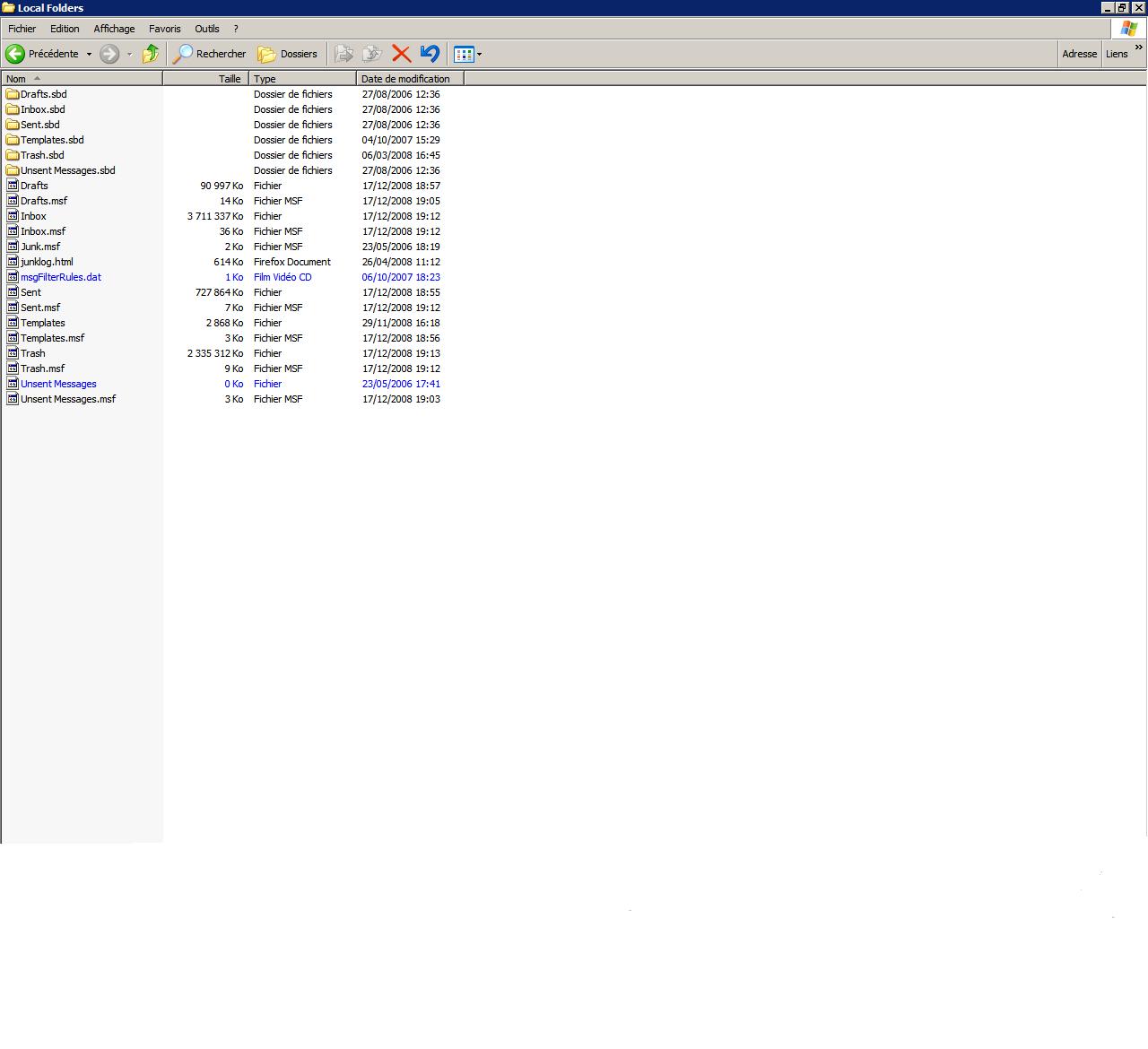
Task: Click the Junk.msf file icon
Action: click(13, 247)
